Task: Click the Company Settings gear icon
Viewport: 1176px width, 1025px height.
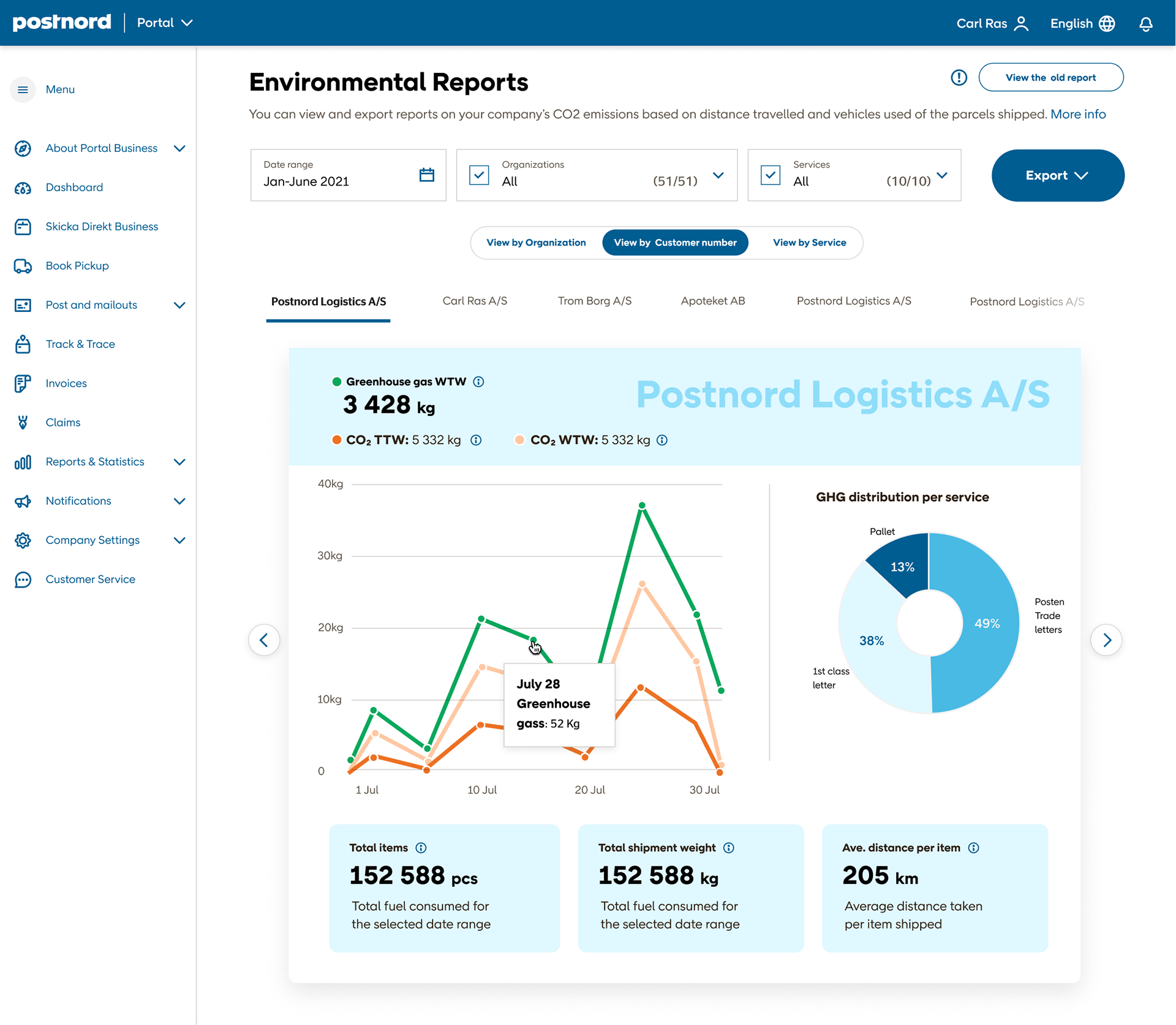Action: (23, 540)
